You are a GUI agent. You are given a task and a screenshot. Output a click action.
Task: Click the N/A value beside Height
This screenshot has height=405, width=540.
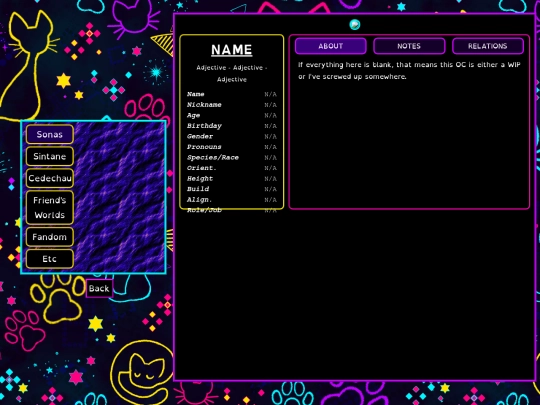270,179
